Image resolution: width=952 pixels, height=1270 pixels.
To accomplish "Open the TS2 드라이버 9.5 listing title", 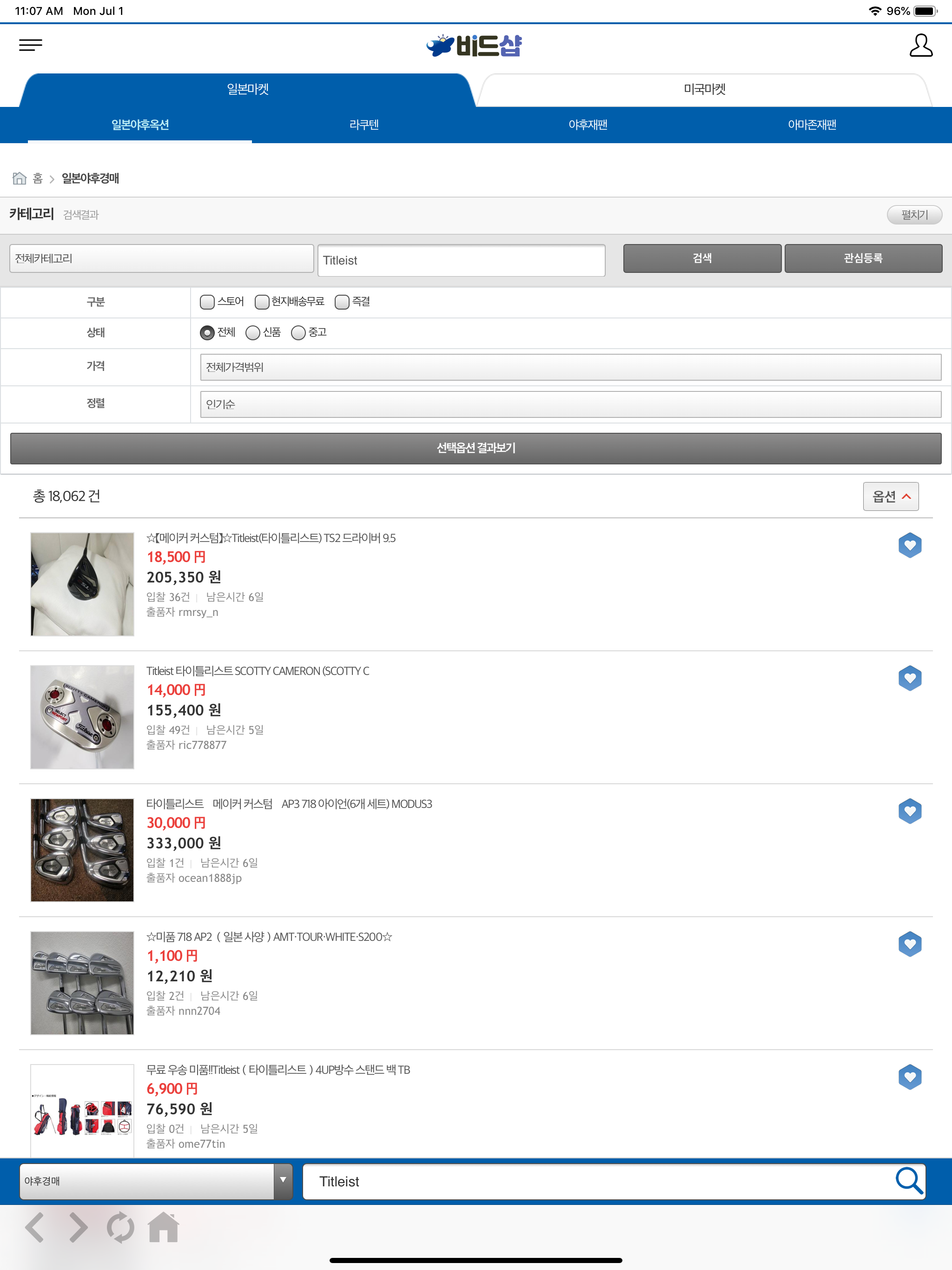I will click(x=271, y=538).
